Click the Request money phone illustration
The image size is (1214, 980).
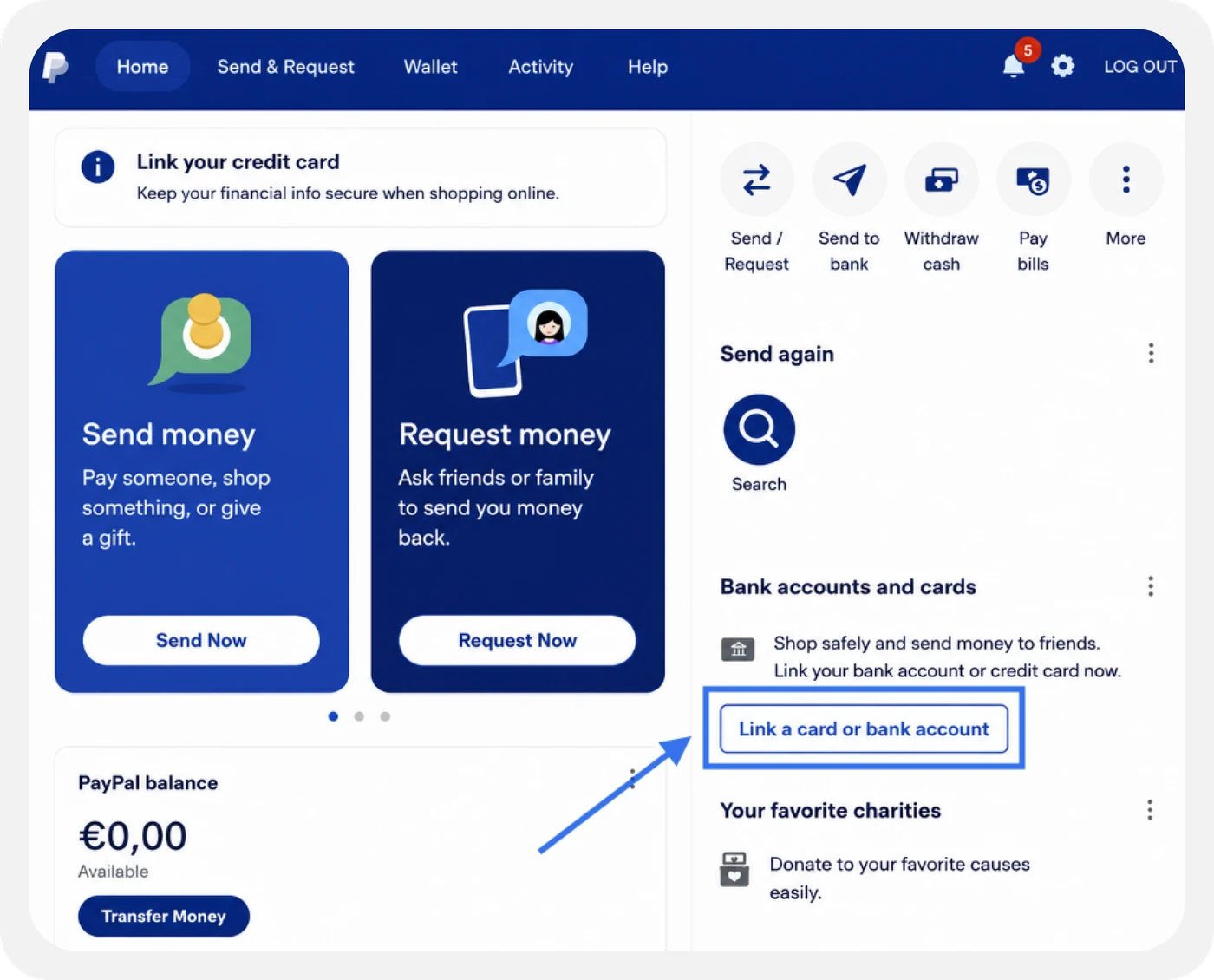525,343
